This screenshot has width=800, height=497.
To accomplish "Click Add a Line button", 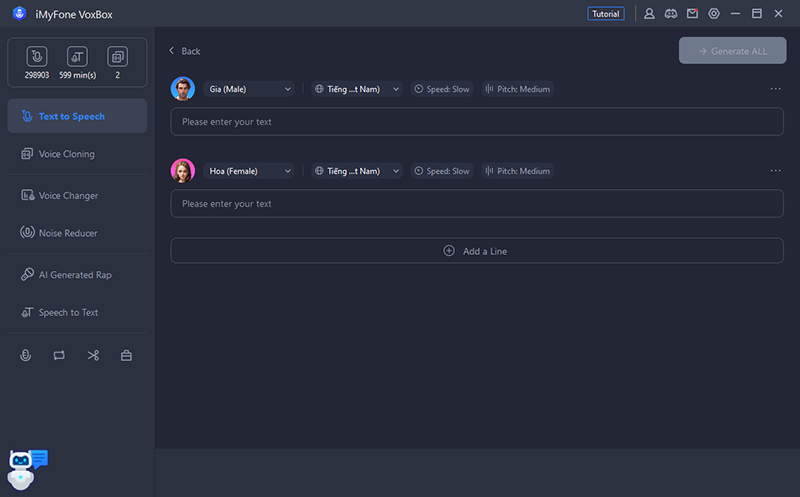I will pos(477,251).
